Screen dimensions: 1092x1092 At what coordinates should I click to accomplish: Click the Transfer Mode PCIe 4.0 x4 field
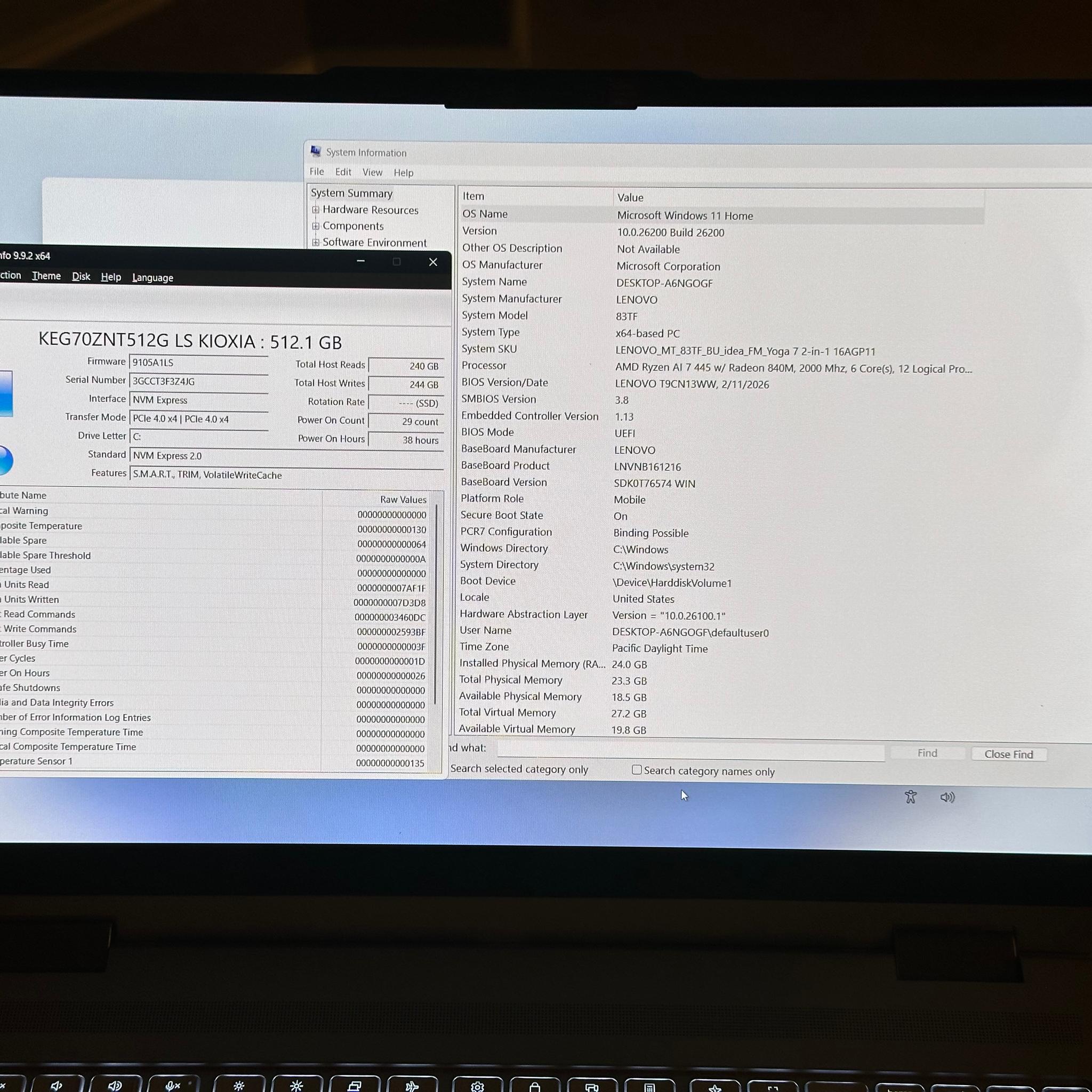(x=198, y=419)
